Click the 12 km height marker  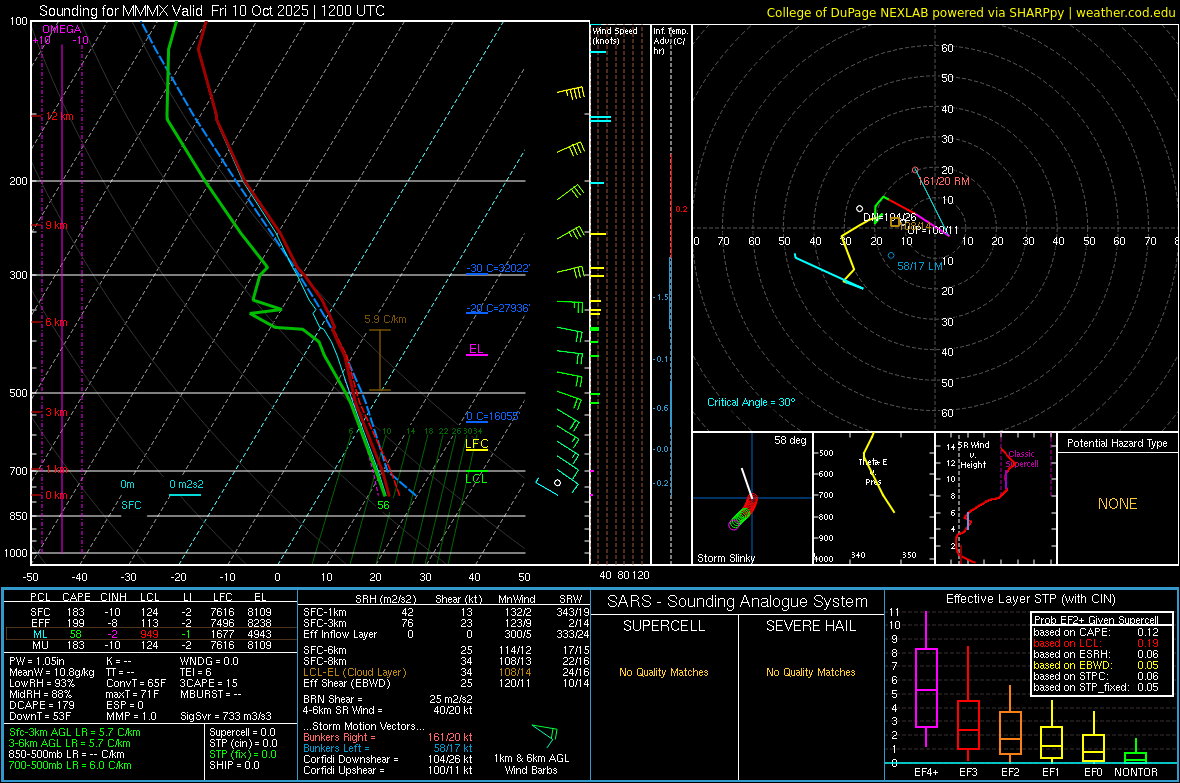pos(59,117)
